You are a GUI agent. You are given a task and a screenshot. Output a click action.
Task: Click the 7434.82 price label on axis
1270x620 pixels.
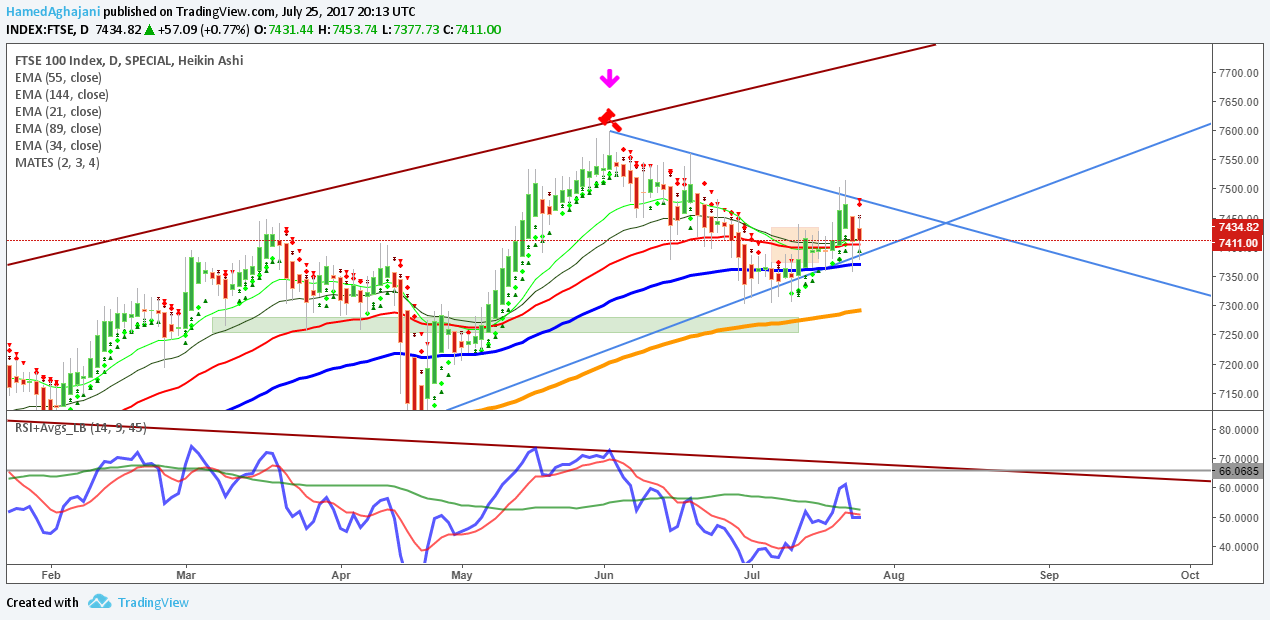(x=1238, y=227)
